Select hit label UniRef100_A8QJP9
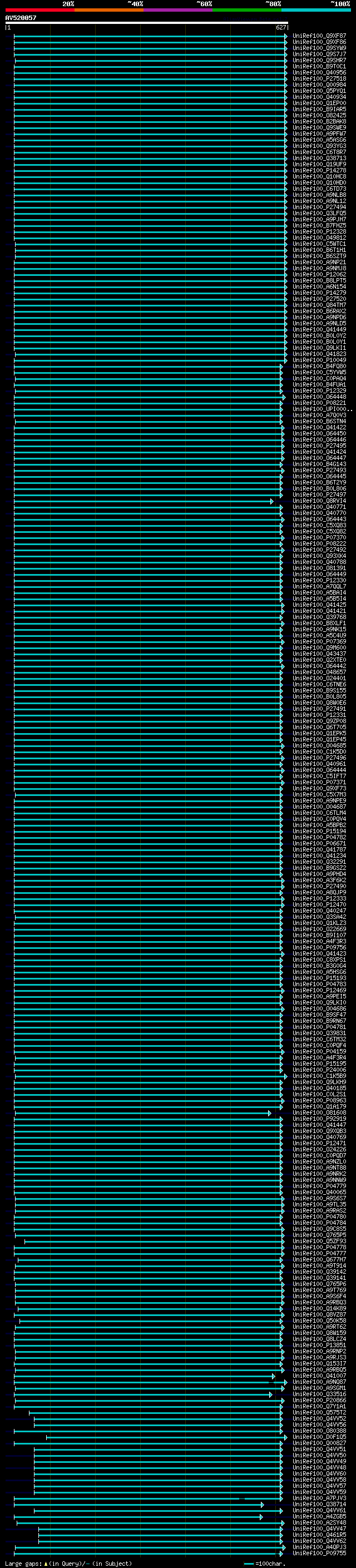 click(x=319, y=892)
